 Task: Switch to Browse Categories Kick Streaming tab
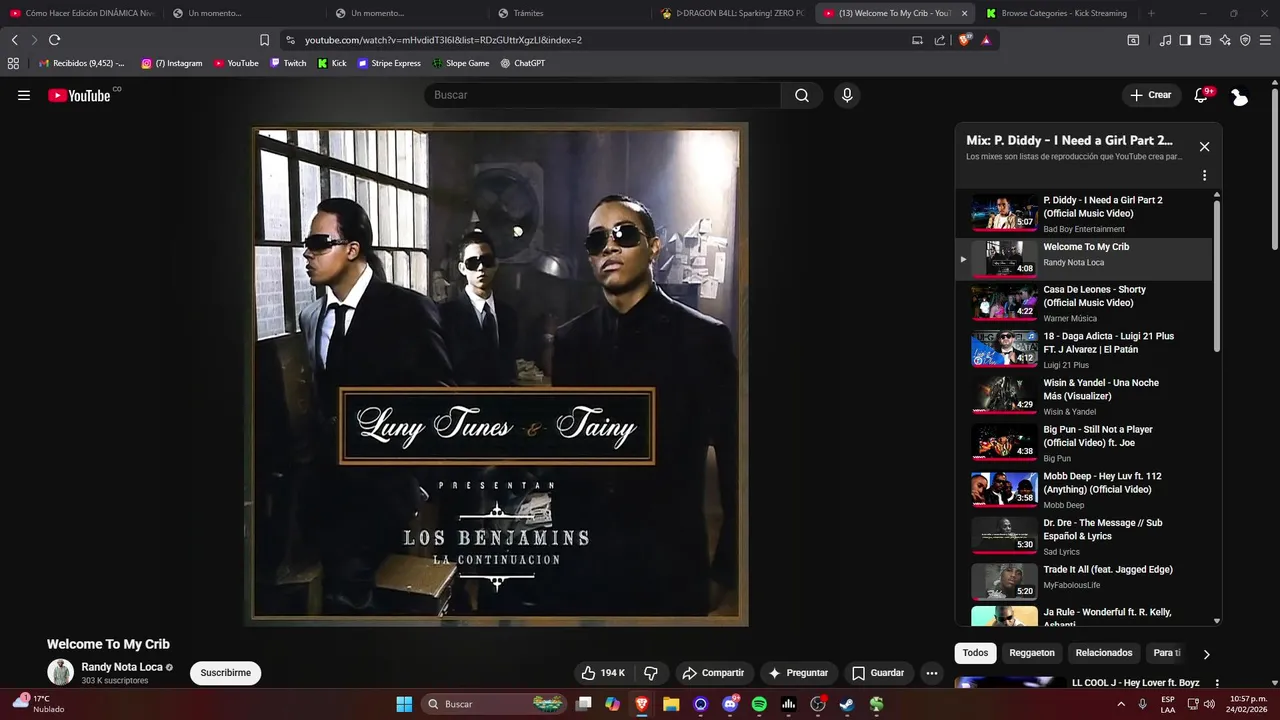coord(1056,13)
